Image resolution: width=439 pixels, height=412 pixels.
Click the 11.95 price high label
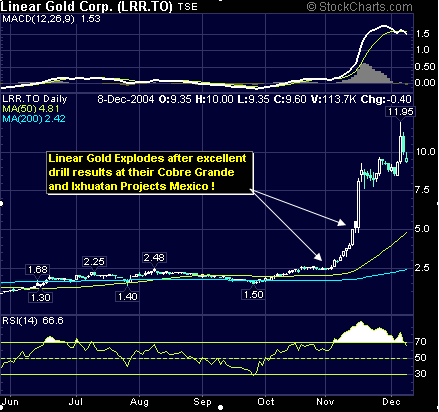[400, 112]
